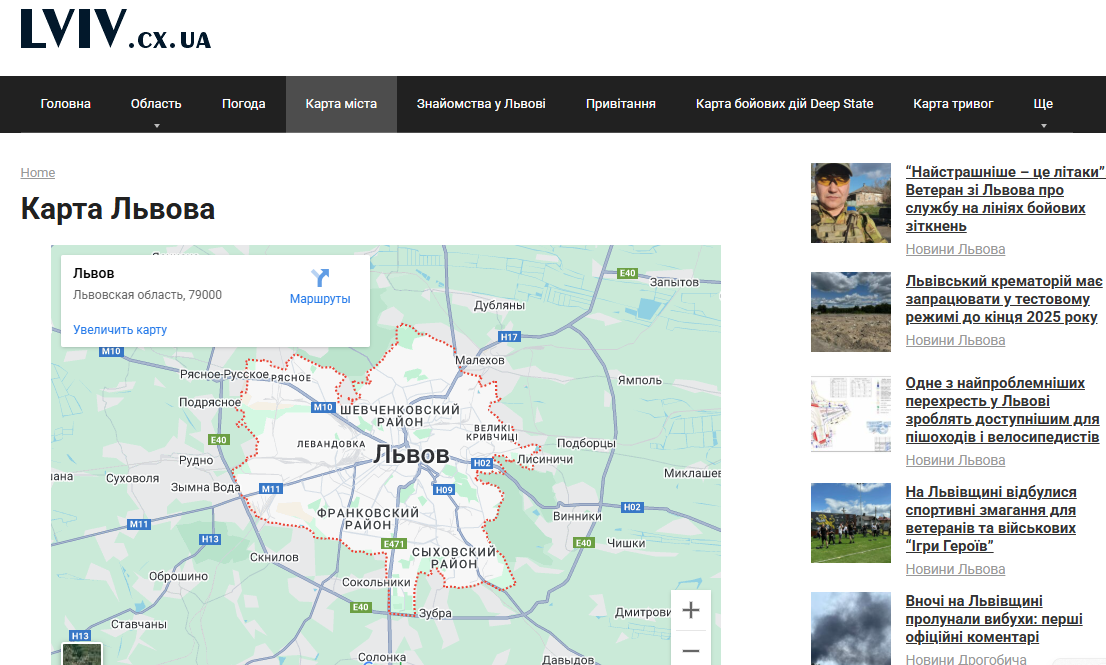Click Увеличить карту link
The height and width of the screenshot is (665, 1106).
tap(120, 329)
